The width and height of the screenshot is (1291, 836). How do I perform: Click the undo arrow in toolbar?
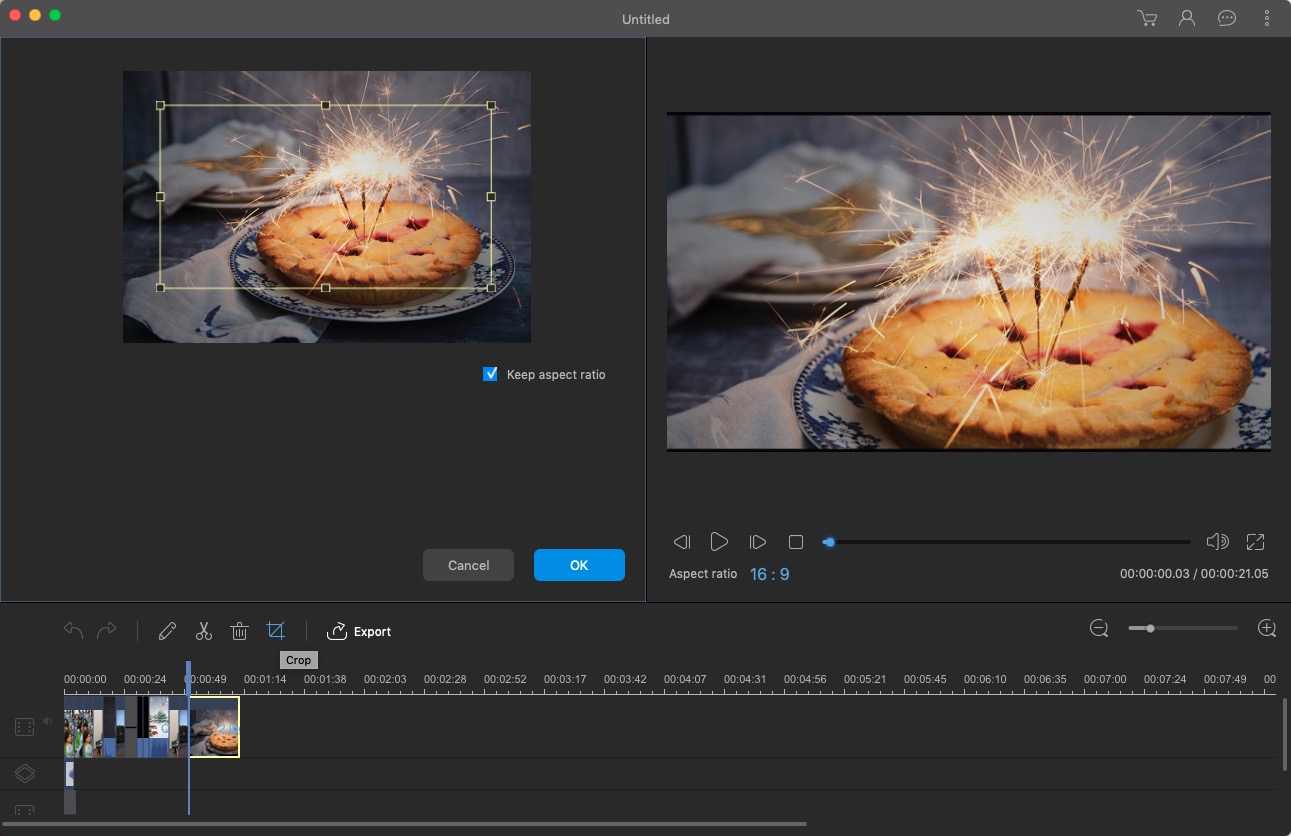point(73,630)
